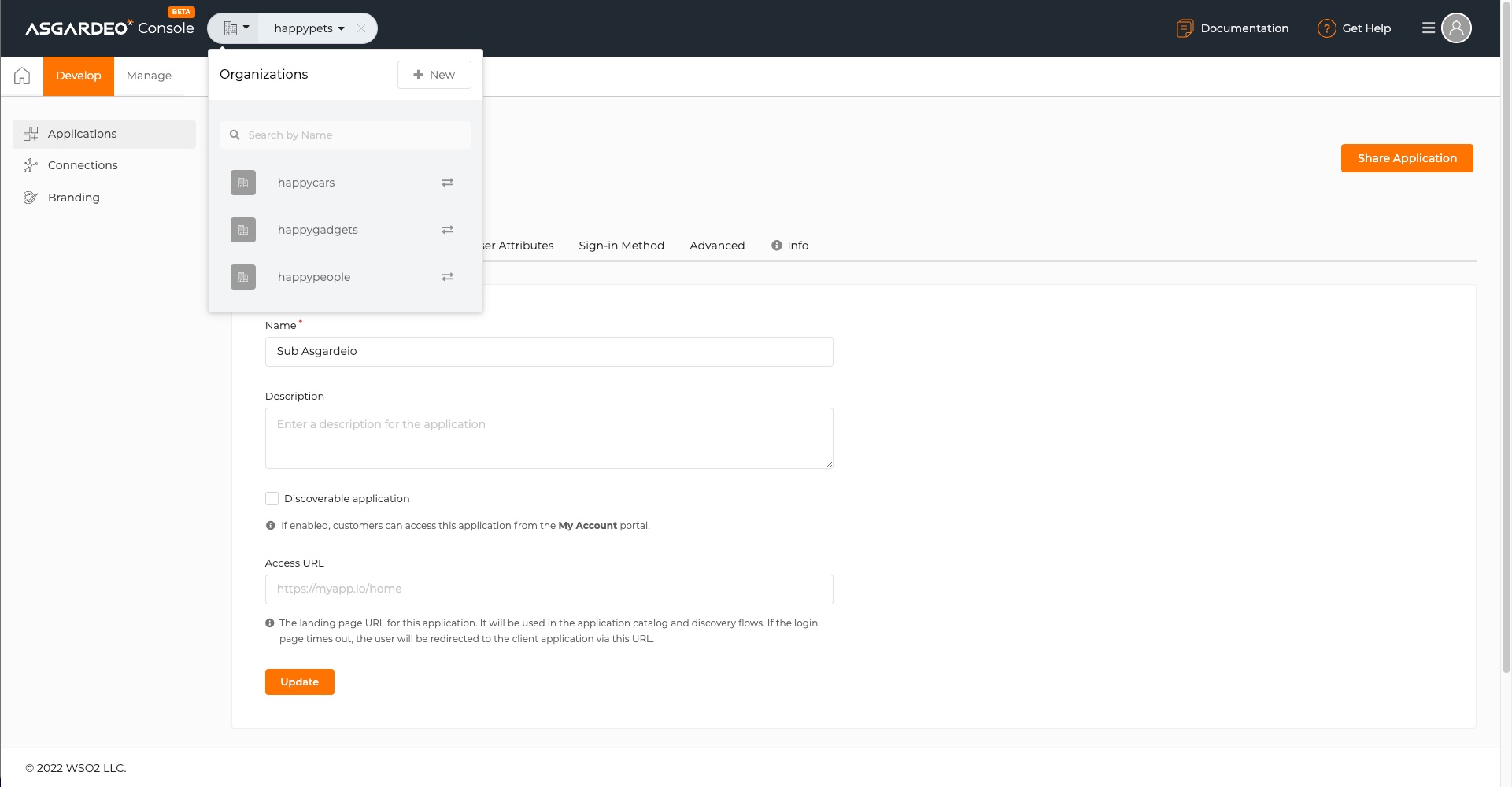Image resolution: width=1512 pixels, height=787 pixels.
Task: Click the happygadgets building icon
Action: point(243,230)
